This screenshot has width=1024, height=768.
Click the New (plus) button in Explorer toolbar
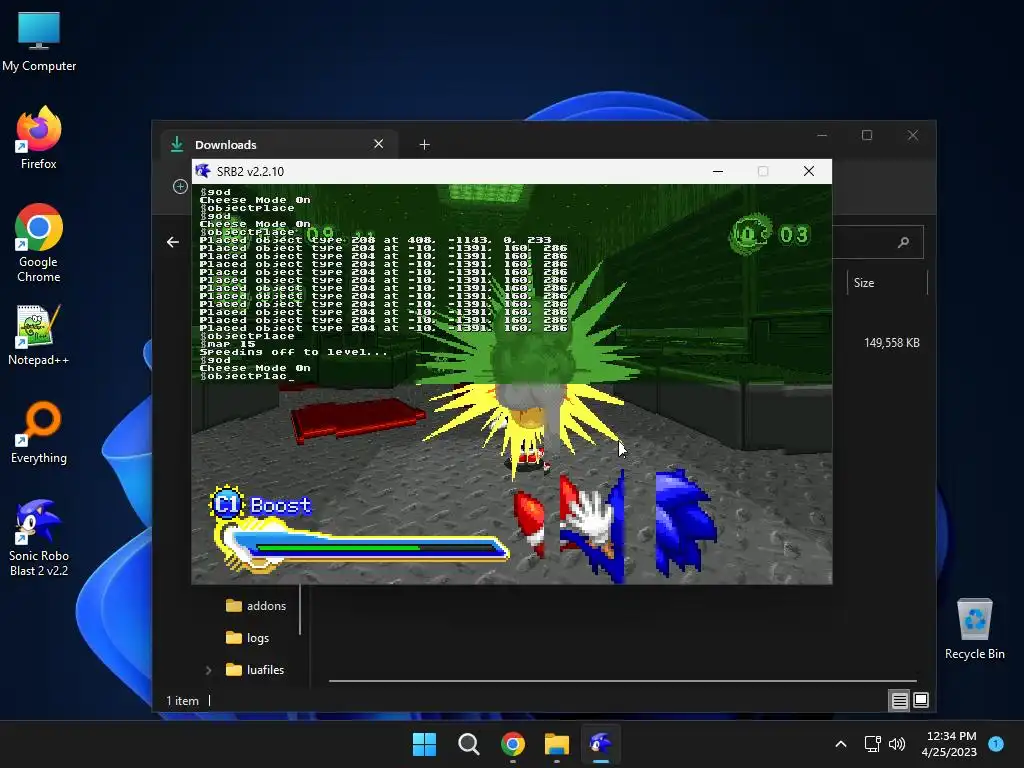point(180,187)
